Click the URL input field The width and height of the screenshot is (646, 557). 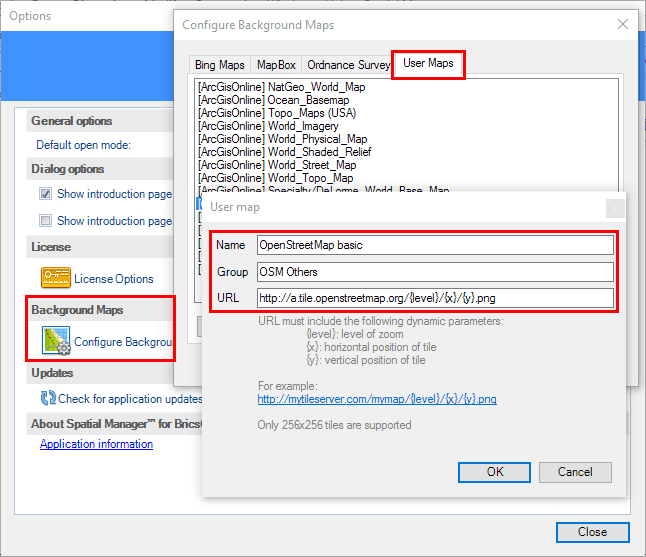pos(435,298)
